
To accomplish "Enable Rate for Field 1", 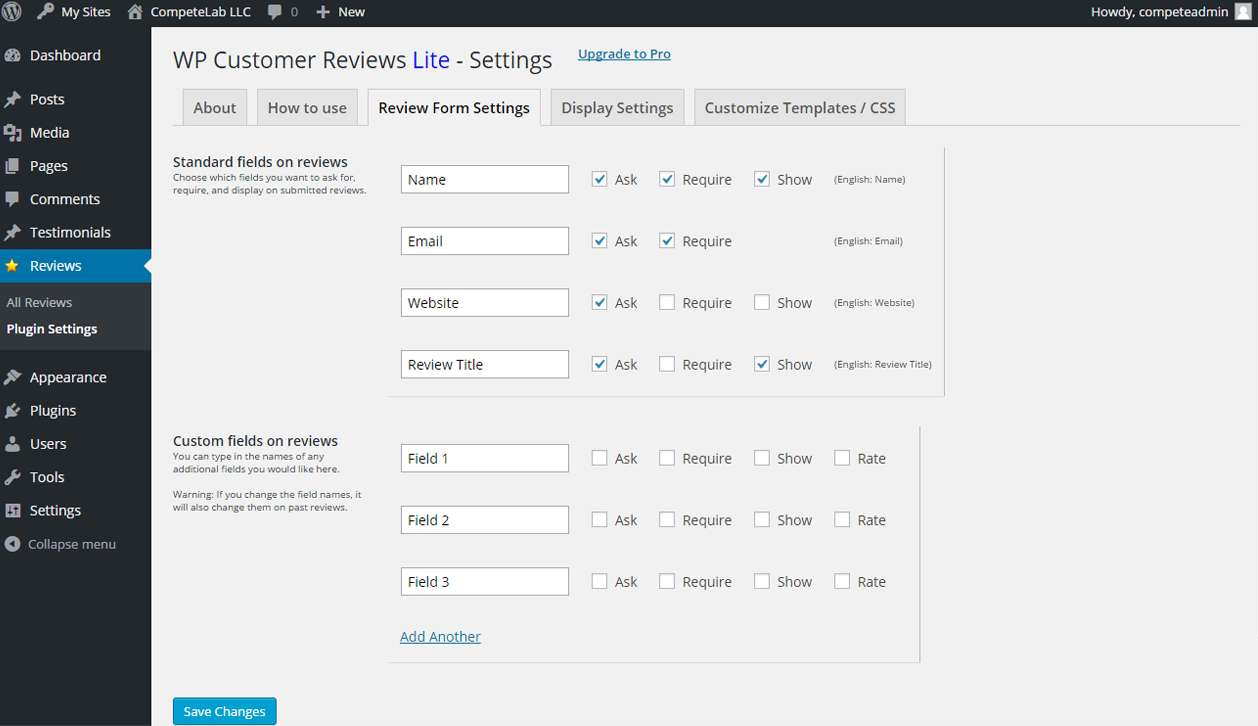I will pos(841,457).
